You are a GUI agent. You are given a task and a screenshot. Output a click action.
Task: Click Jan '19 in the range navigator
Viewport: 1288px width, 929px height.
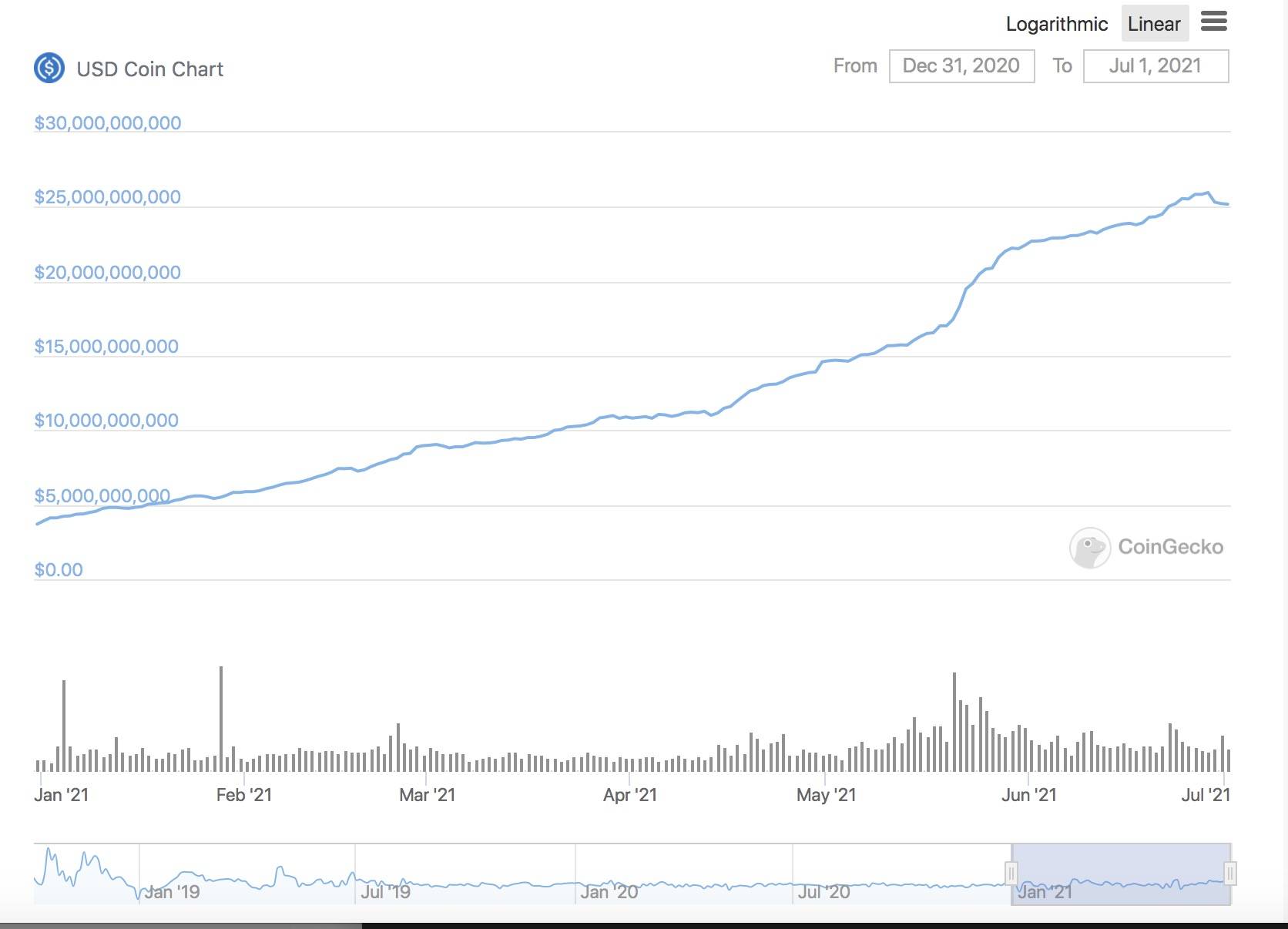[x=172, y=892]
